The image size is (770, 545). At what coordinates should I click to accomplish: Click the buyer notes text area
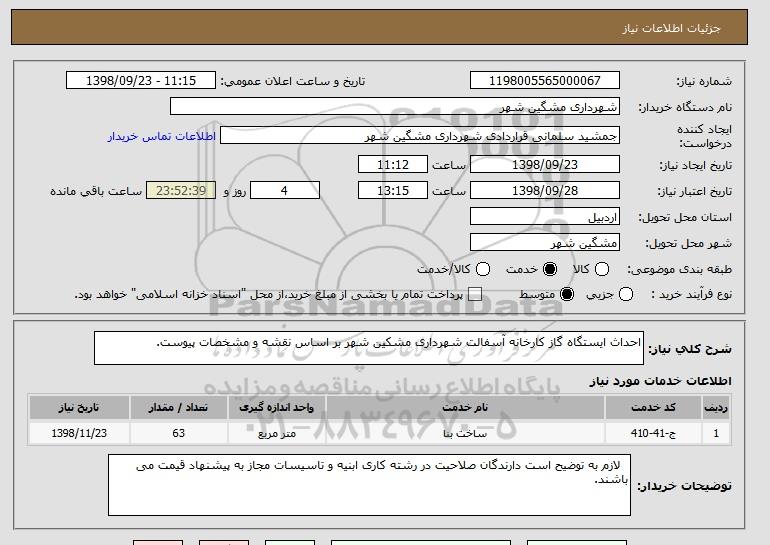[x=369, y=485]
